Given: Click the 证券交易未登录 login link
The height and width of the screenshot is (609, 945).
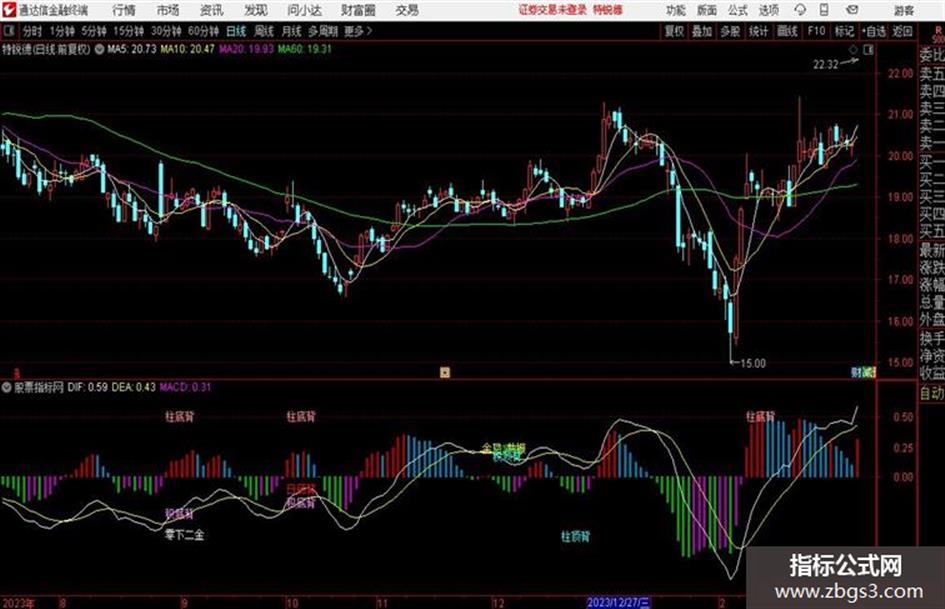Looking at the screenshot, I should click(x=553, y=10).
